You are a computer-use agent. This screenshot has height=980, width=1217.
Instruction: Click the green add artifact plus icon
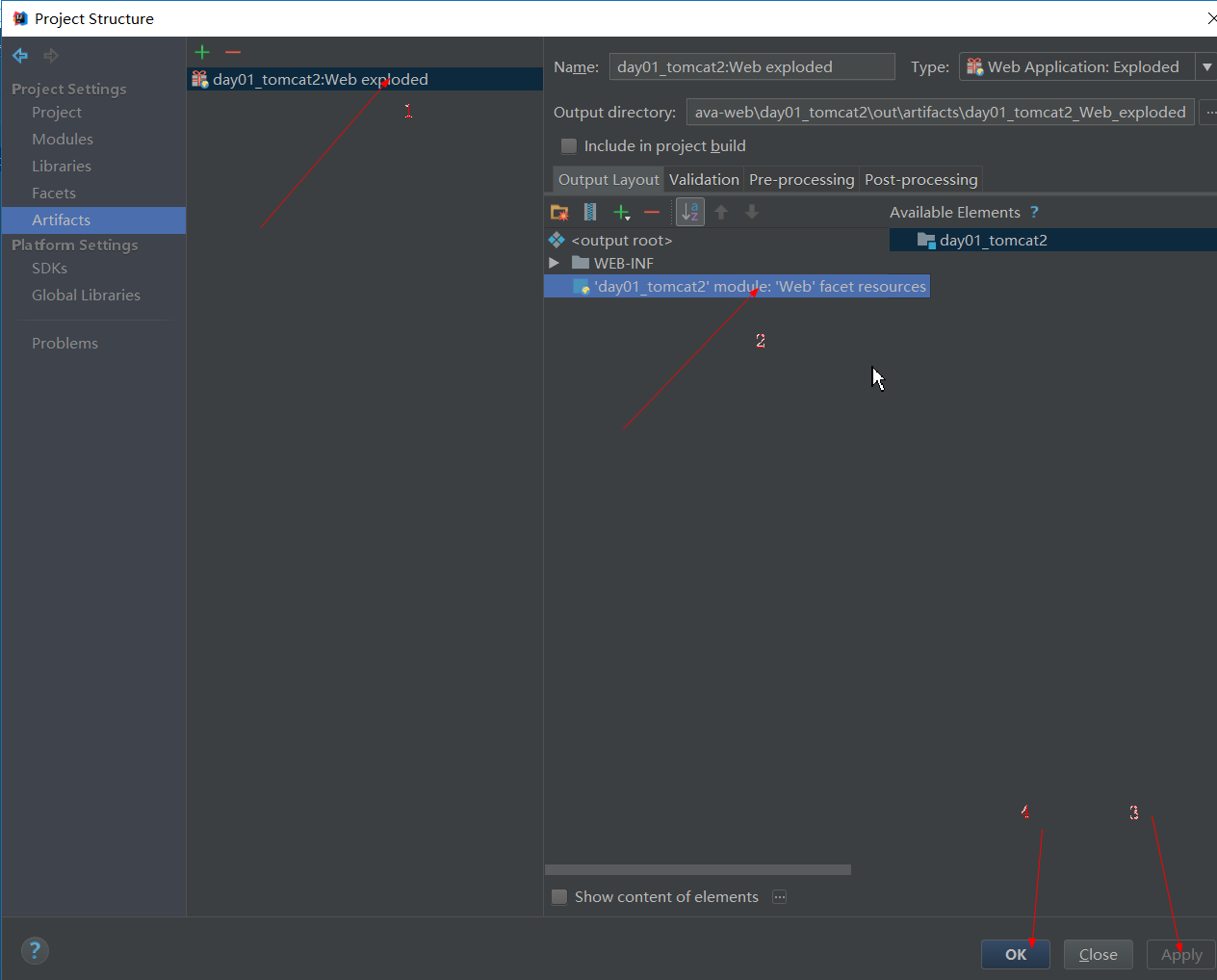[x=202, y=52]
